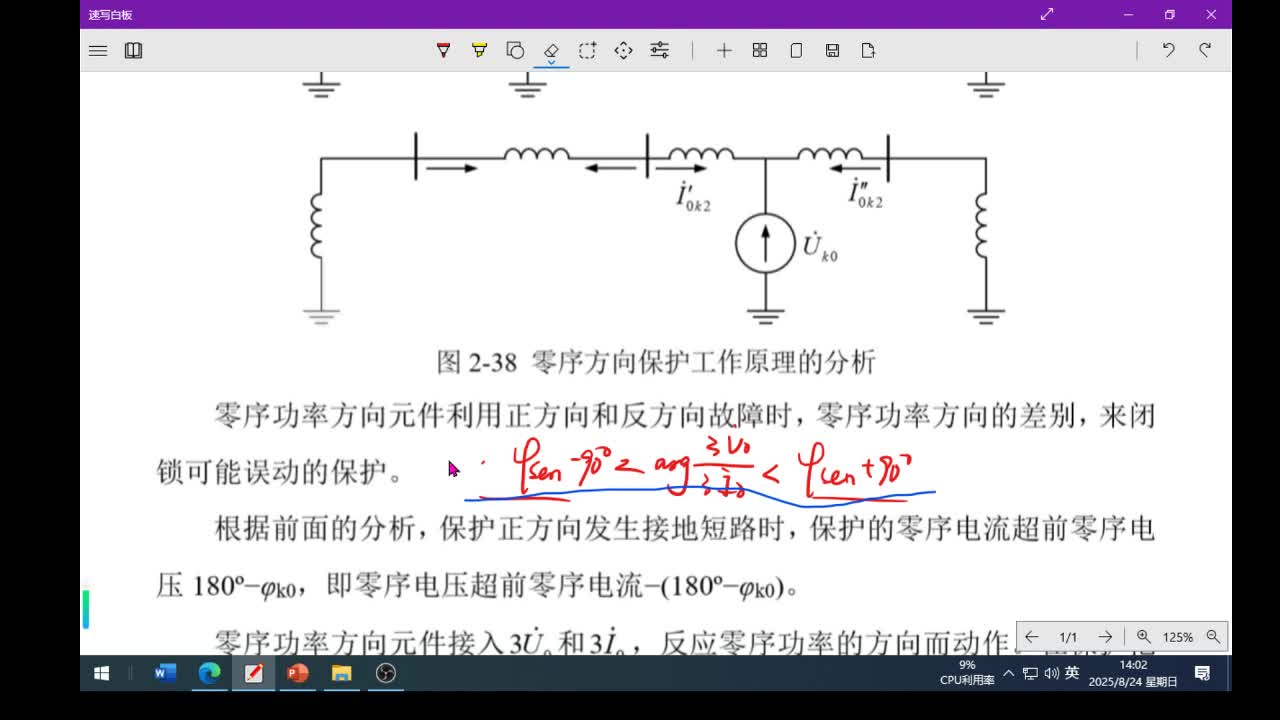The height and width of the screenshot is (720, 1280).
Task: Choose the shapes tool
Action: (x=515, y=50)
